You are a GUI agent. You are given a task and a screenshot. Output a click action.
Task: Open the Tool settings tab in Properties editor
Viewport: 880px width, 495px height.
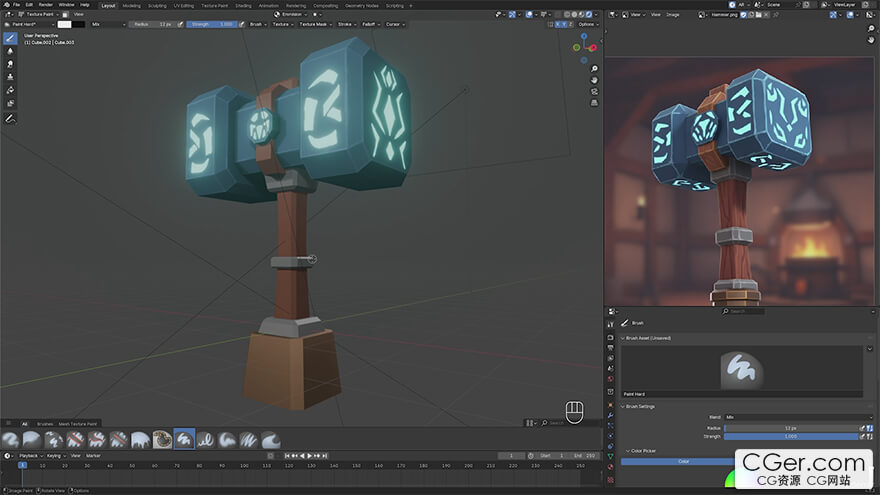[610, 324]
